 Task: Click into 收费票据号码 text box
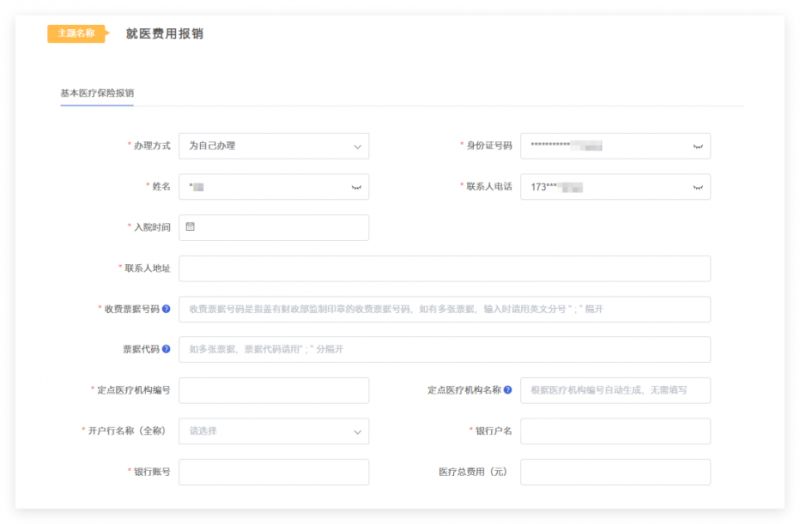444,309
